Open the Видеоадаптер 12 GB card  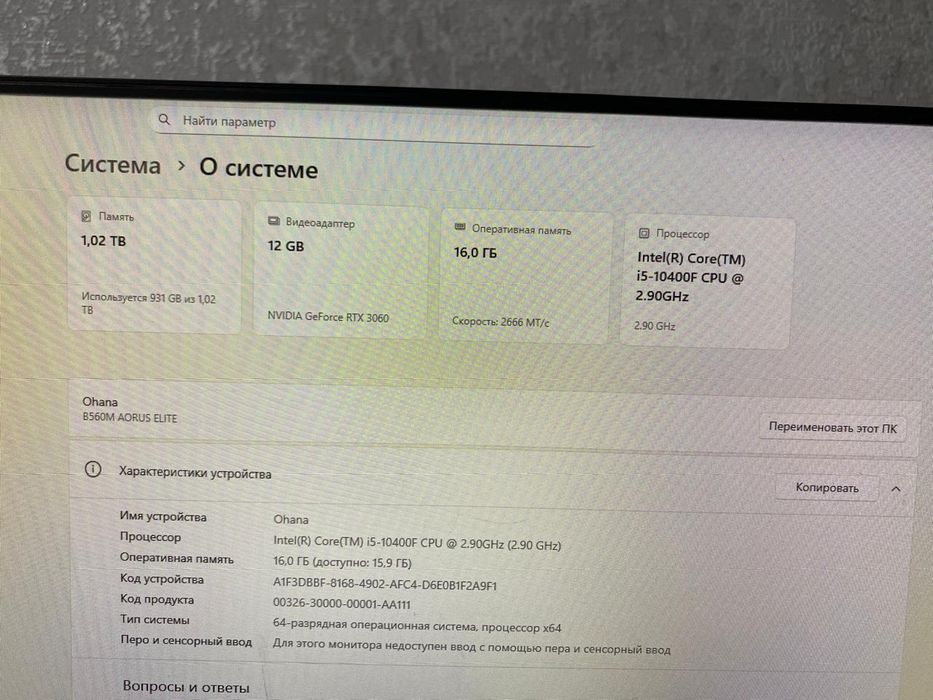[x=342, y=271]
